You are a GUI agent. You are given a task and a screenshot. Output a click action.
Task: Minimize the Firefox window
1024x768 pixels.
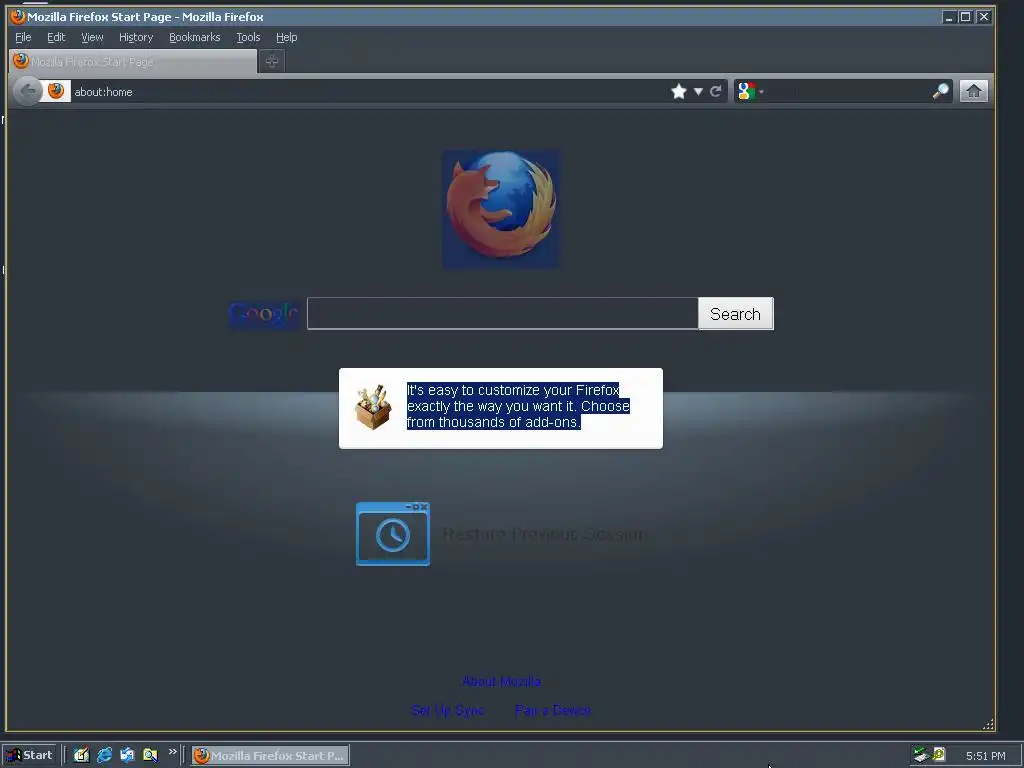click(x=949, y=17)
